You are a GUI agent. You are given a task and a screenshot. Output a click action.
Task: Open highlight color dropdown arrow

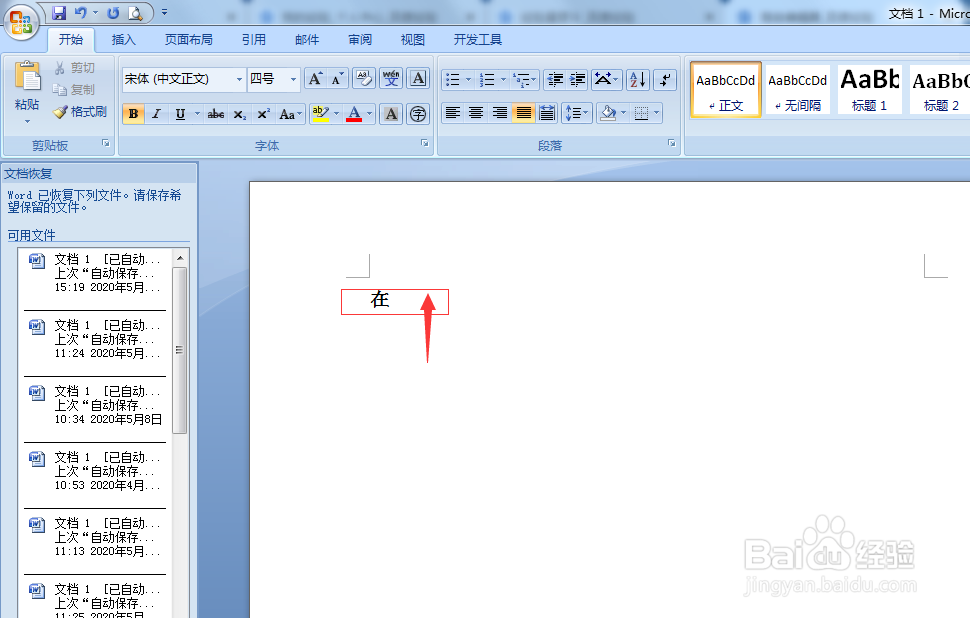click(x=337, y=114)
